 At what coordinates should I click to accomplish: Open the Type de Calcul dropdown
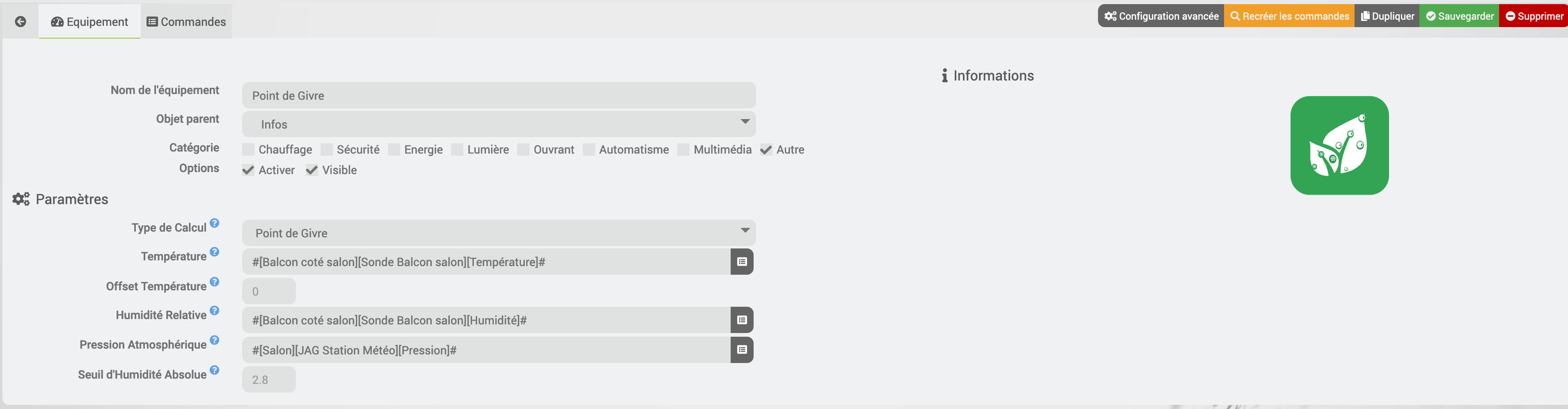click(499, 233)
